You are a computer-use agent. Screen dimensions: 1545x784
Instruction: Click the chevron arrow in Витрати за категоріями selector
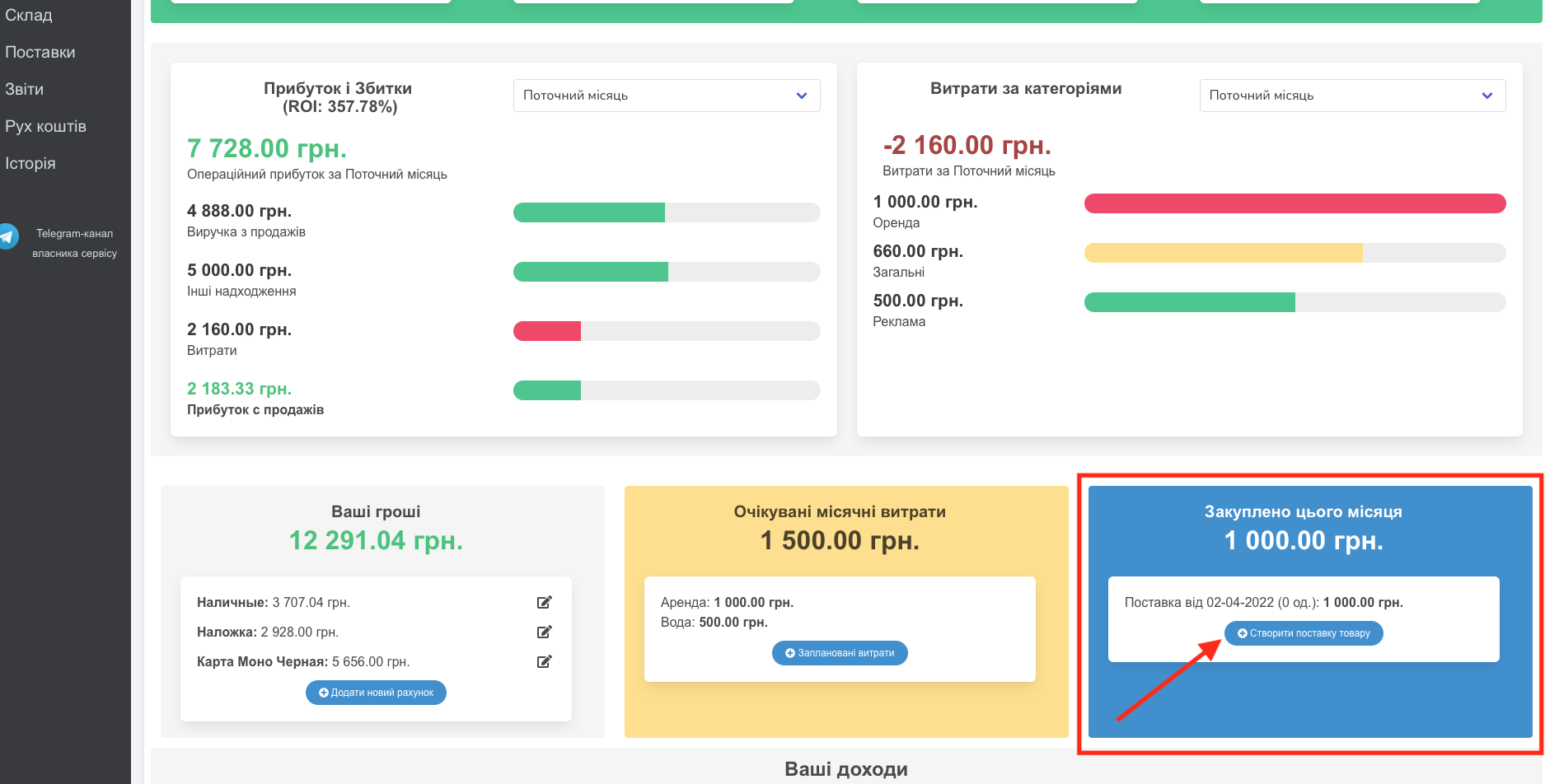point(1487,96)
